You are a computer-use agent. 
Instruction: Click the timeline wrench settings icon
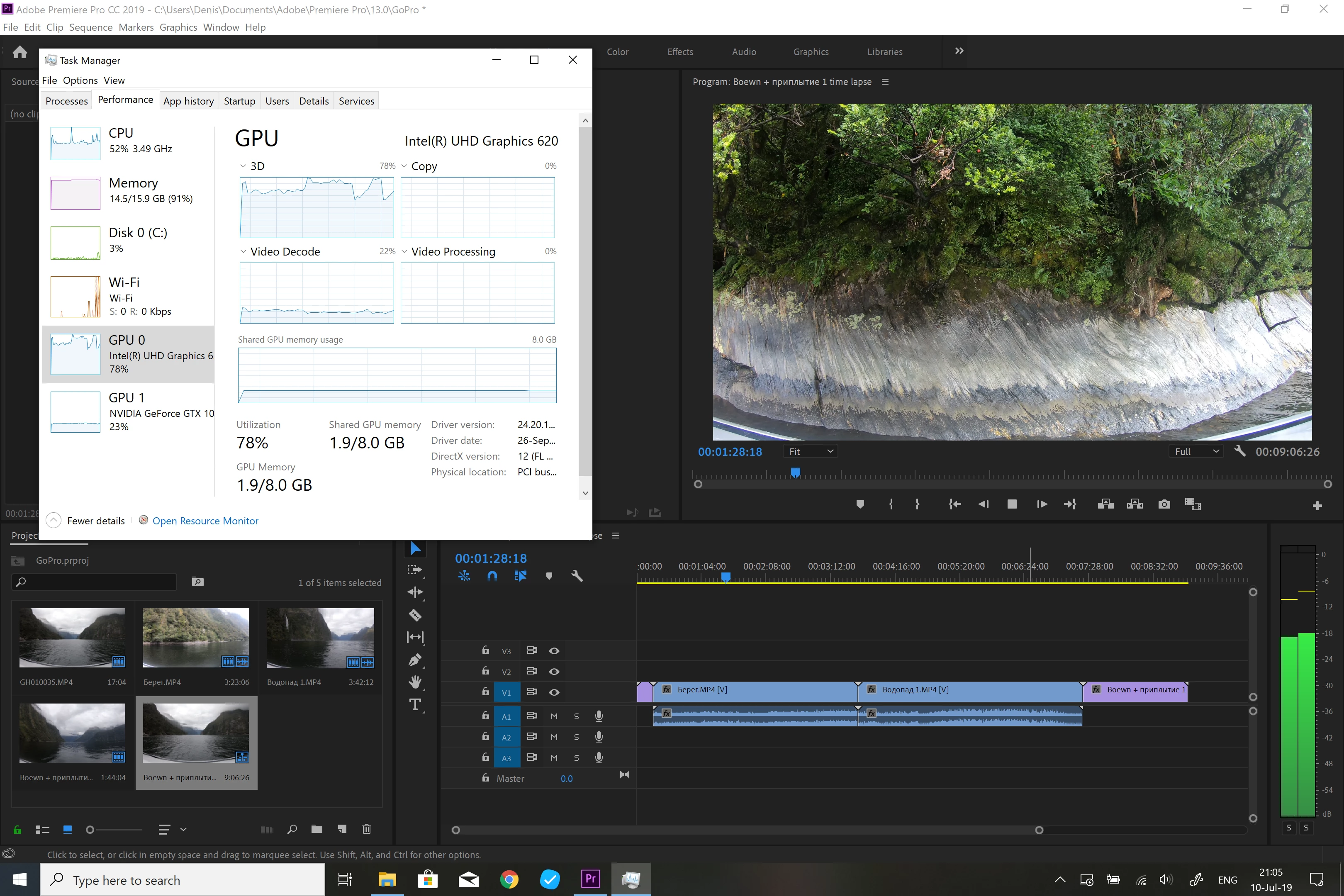(x=577, y=576)
